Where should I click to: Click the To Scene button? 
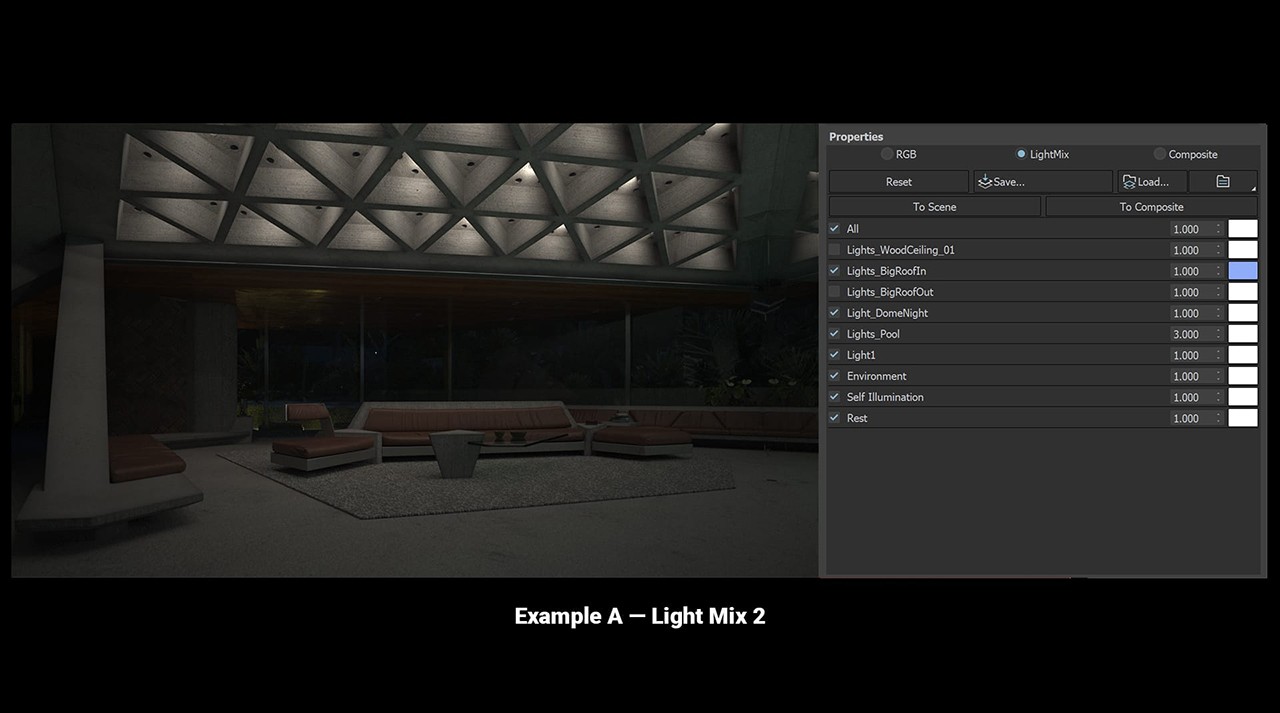[x=934, y=207]
